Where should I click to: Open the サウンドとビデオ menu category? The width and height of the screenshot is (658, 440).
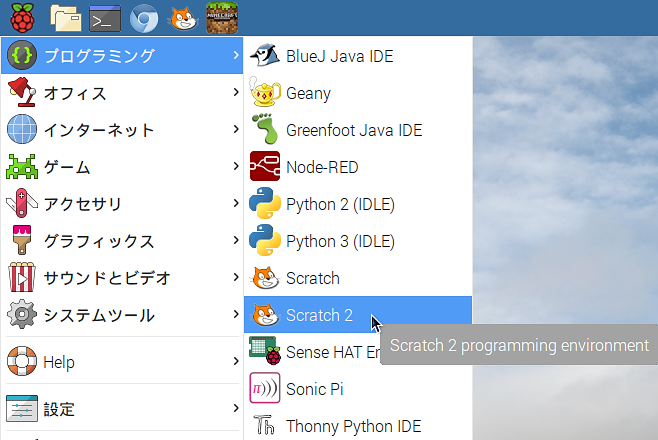point(122,277)
